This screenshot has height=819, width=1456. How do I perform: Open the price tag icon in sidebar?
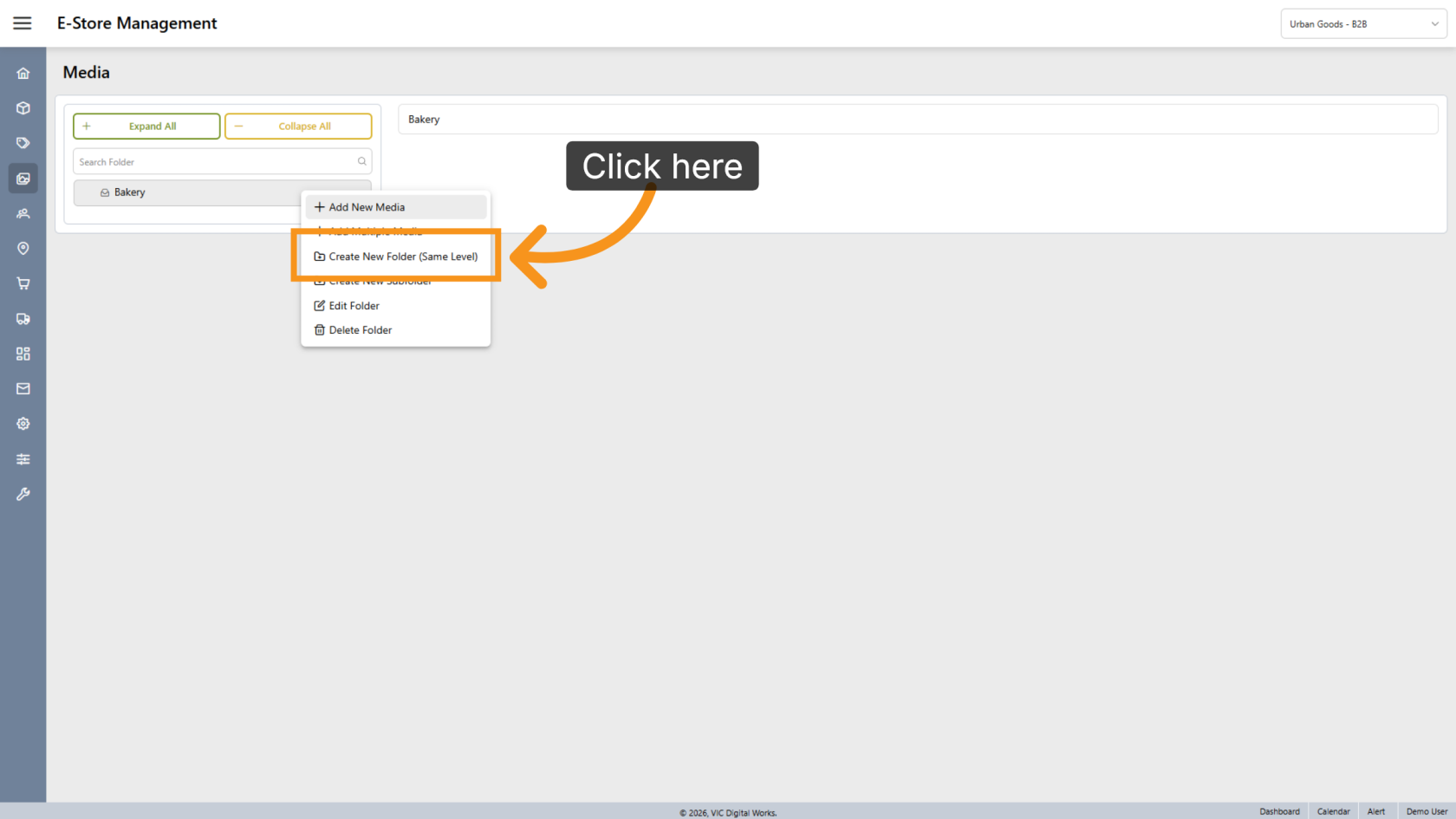click(23, 143)
